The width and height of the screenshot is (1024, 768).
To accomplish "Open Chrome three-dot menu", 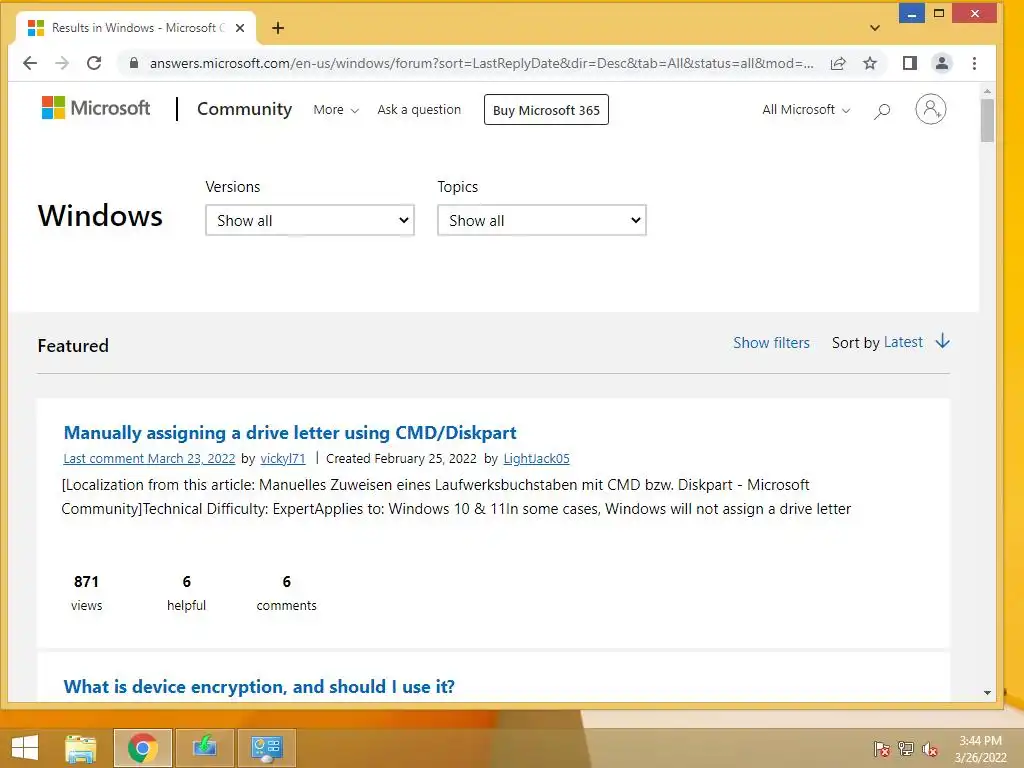I will click(974, 63).
